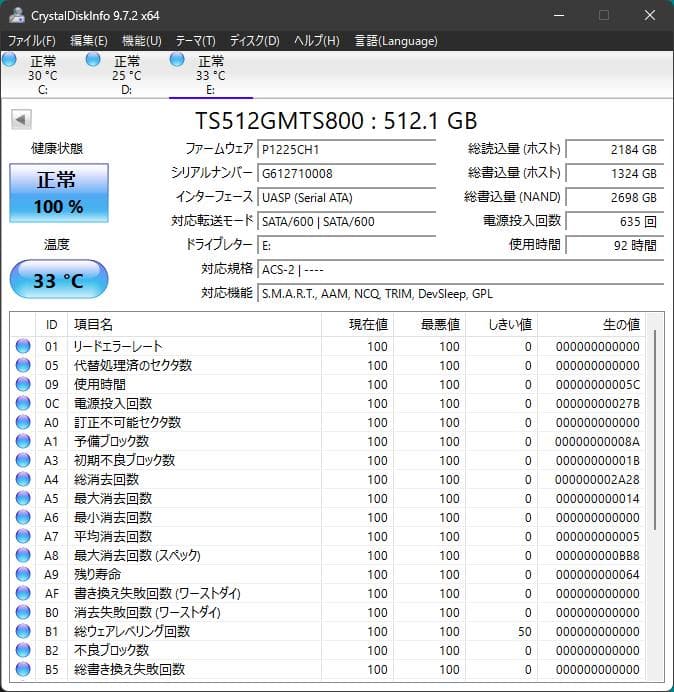Open the 言語(Language) menu

click(396, 41)
